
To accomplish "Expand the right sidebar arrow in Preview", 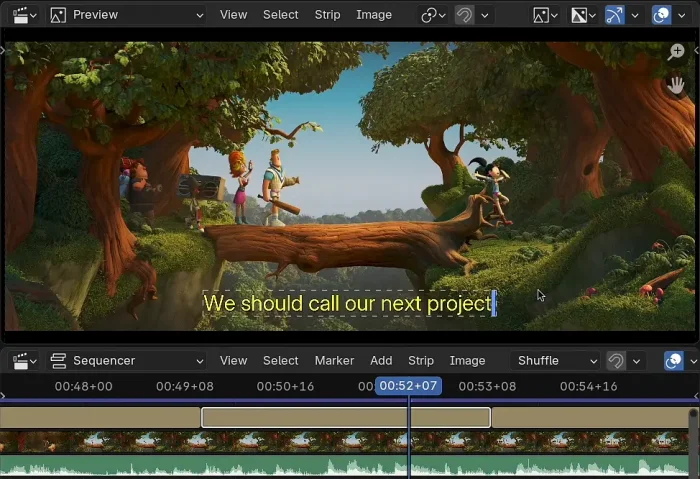I will (697, 50).
